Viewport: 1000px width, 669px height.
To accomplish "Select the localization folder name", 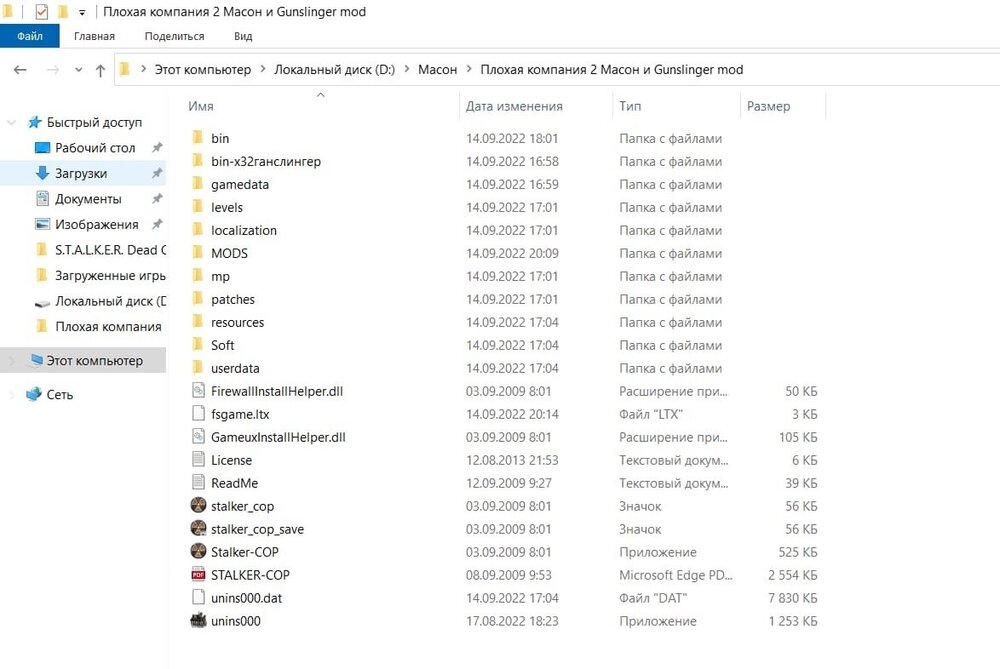I will coord(244,230).
